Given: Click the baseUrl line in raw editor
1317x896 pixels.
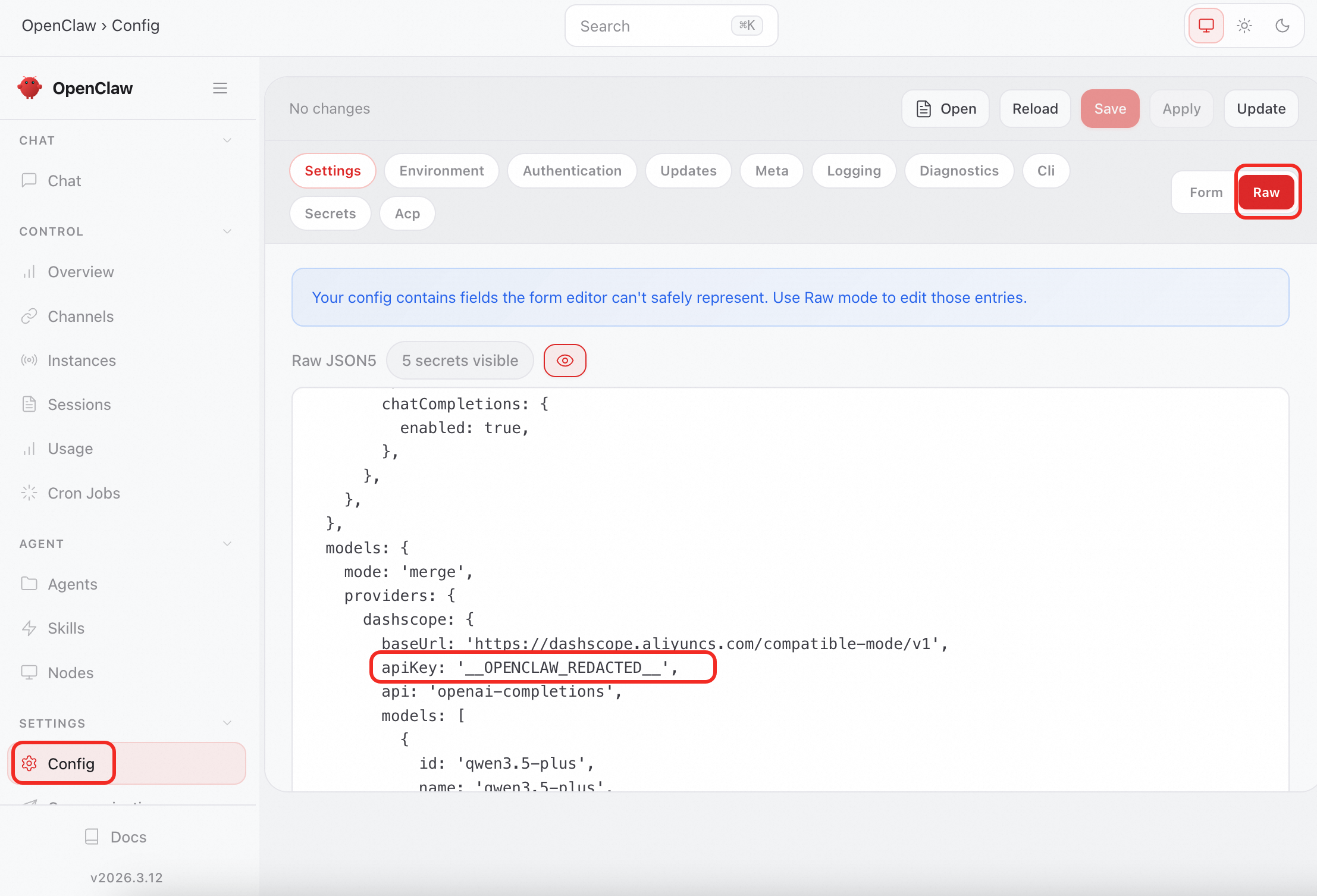Looking at the screenshot, I should 664,644.
